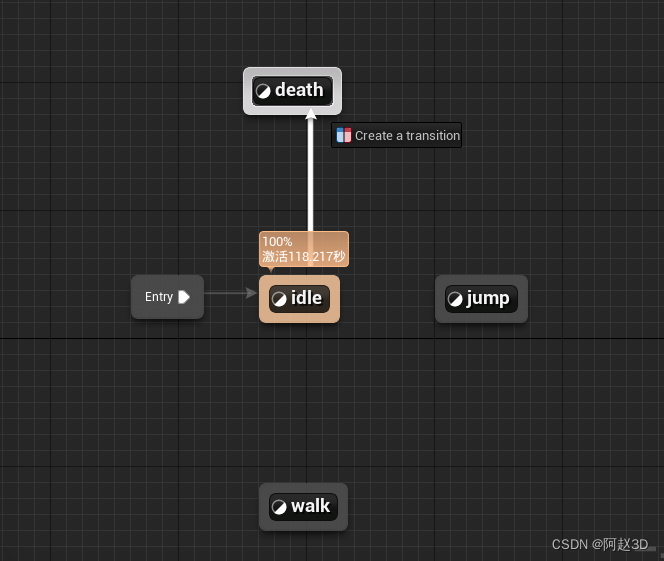
Task: Select the idle state node
Action: [299, 299]
